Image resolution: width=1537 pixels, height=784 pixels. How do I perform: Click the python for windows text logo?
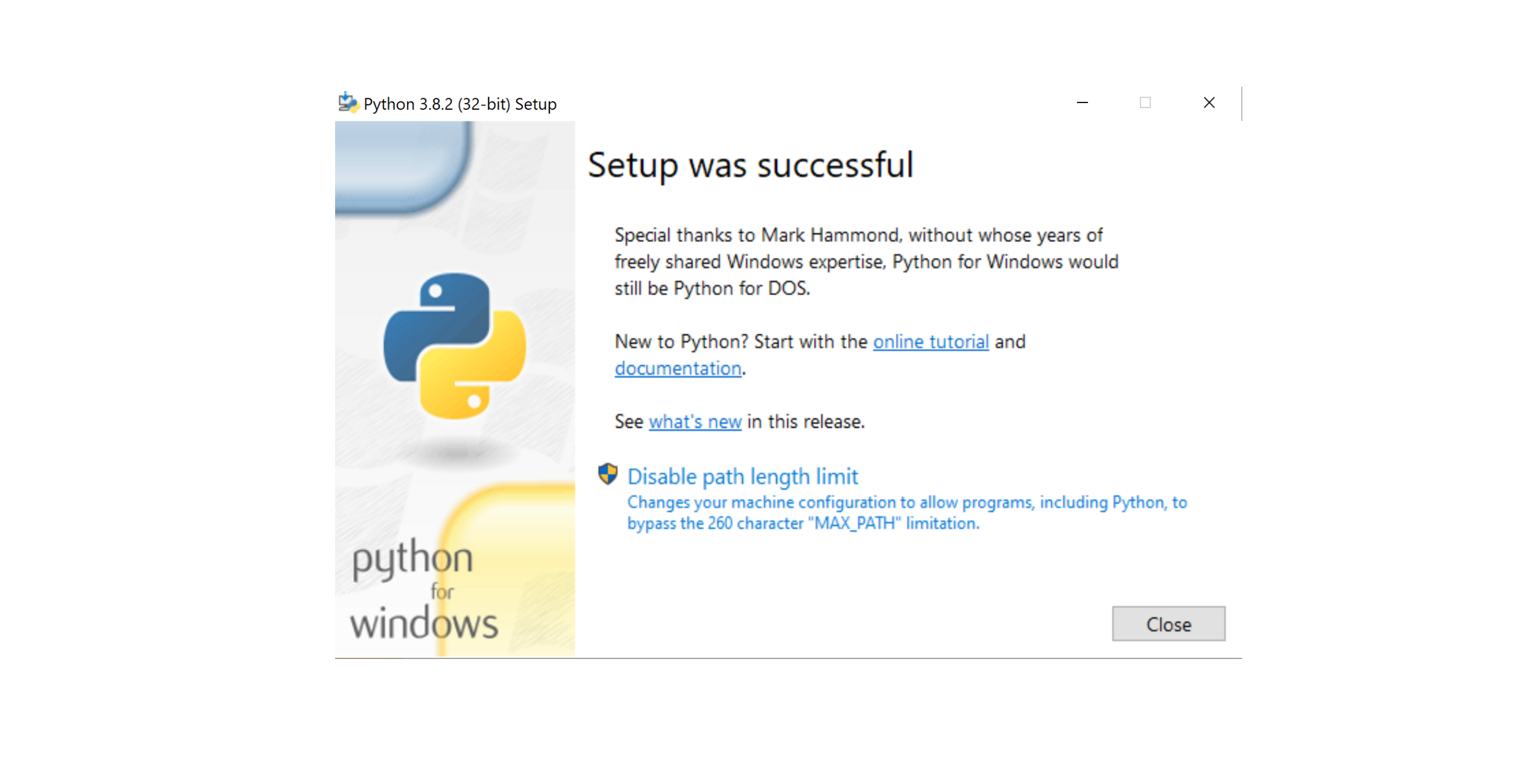(423, 590)
